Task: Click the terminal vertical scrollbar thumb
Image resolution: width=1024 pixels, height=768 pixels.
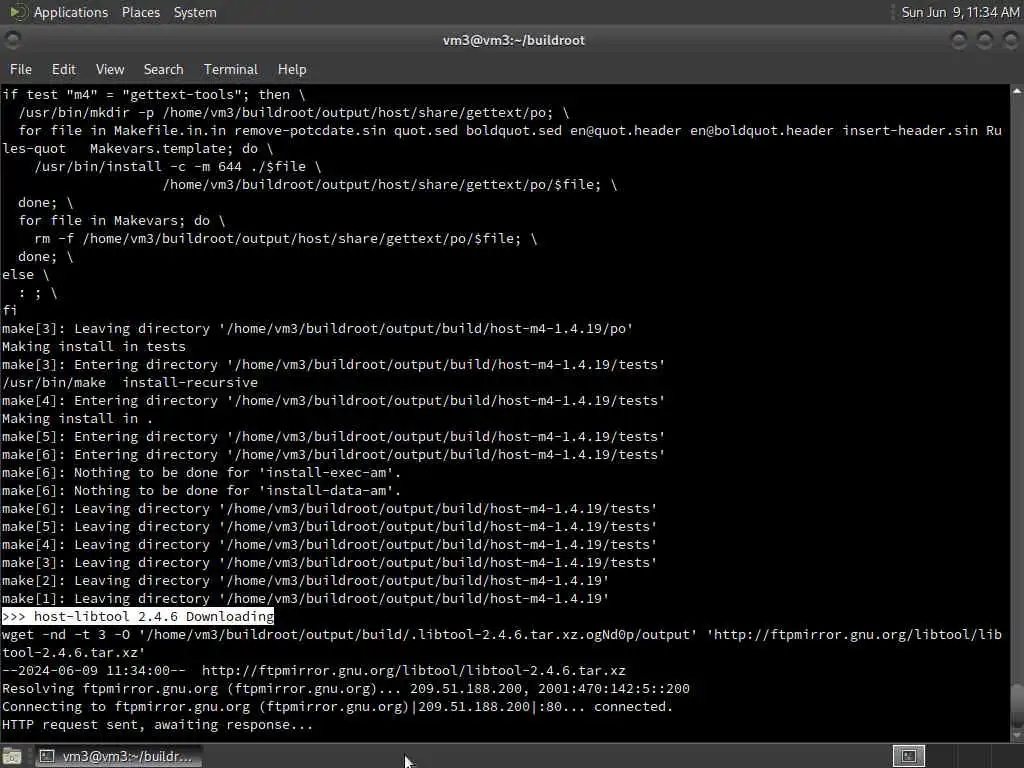Action: [1017, 704]
